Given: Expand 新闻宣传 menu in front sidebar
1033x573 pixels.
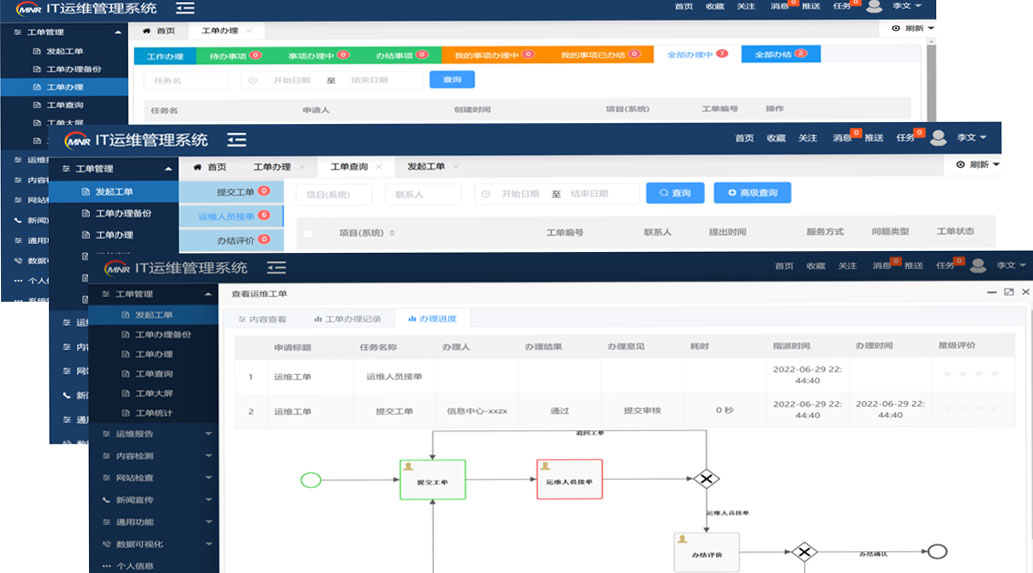Looking at the screenshot, I should pyautogui.click(x=208, y=500).
